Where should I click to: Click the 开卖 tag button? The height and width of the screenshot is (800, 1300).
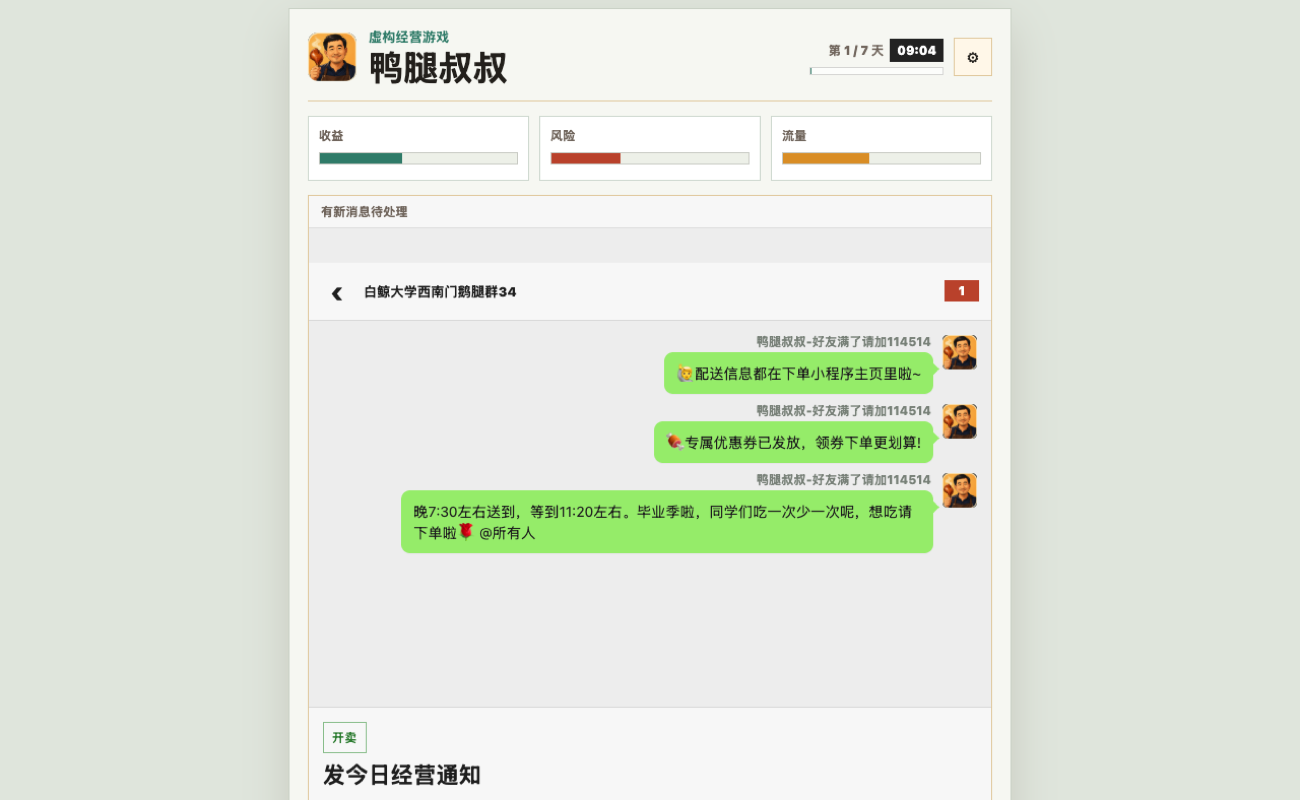coord(344,737)
